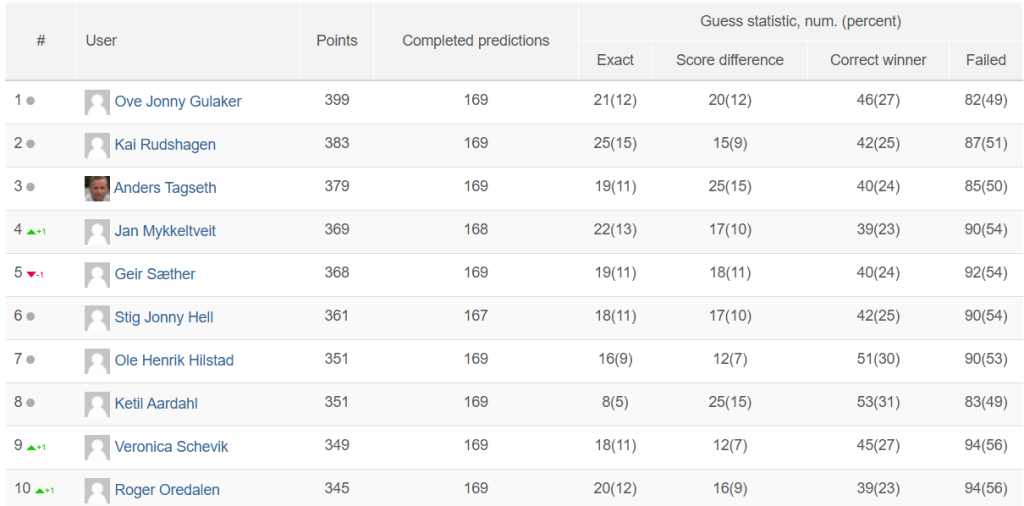Screen dimensions: 1024x506
Task: Open Veronica Schevik's profile link
Action: click(x=171, y=446)
